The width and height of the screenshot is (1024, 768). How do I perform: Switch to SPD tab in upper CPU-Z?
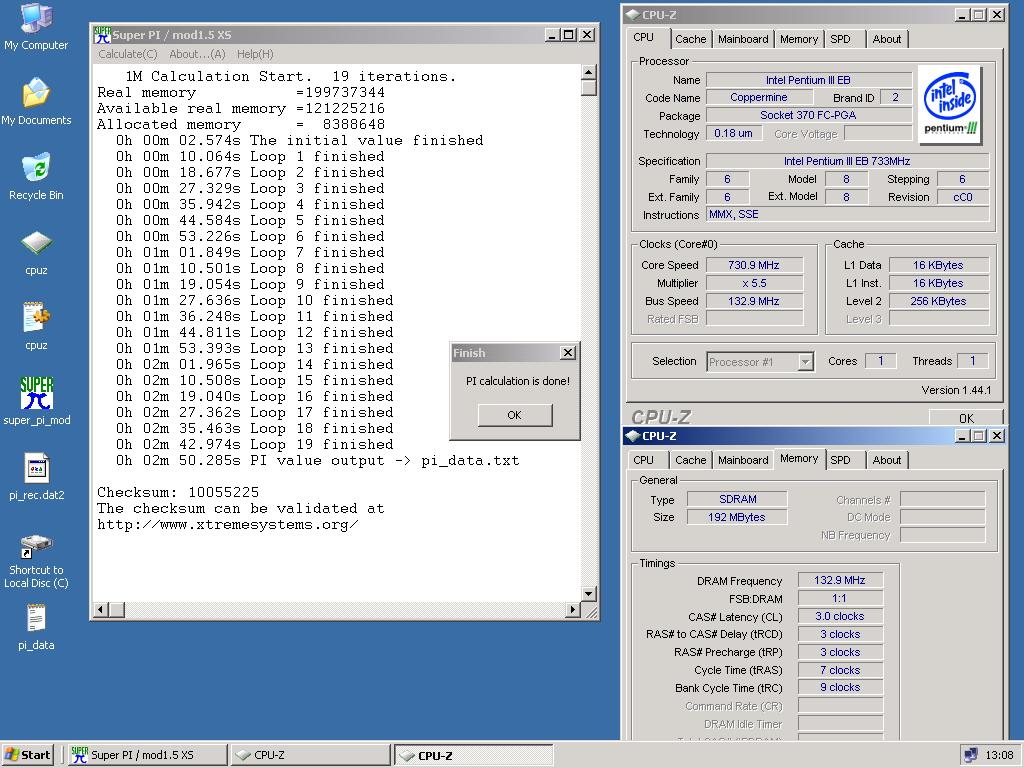(x=840, y=39)
